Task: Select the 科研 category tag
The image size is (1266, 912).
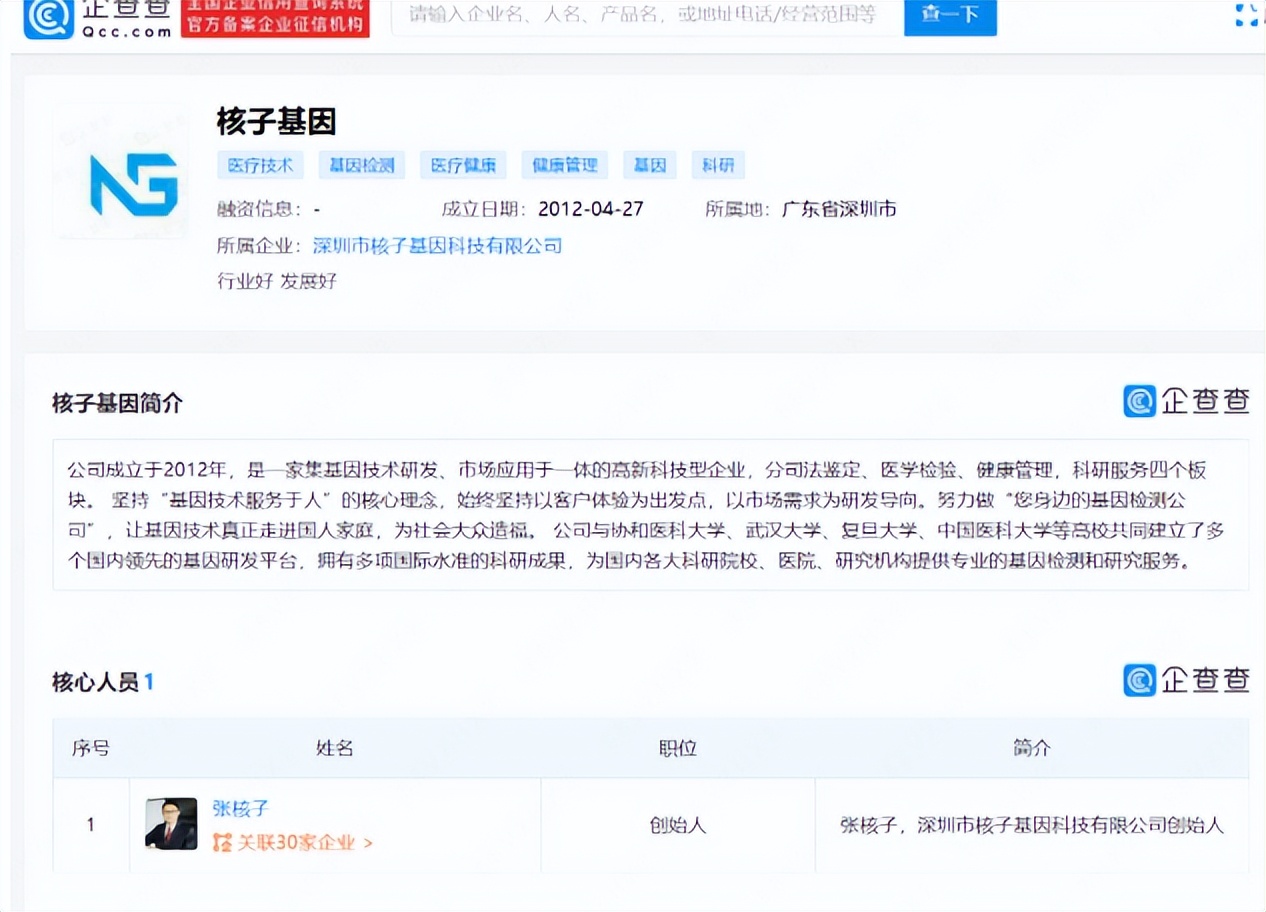Action: pyautogui.click(x=718, y=165)
